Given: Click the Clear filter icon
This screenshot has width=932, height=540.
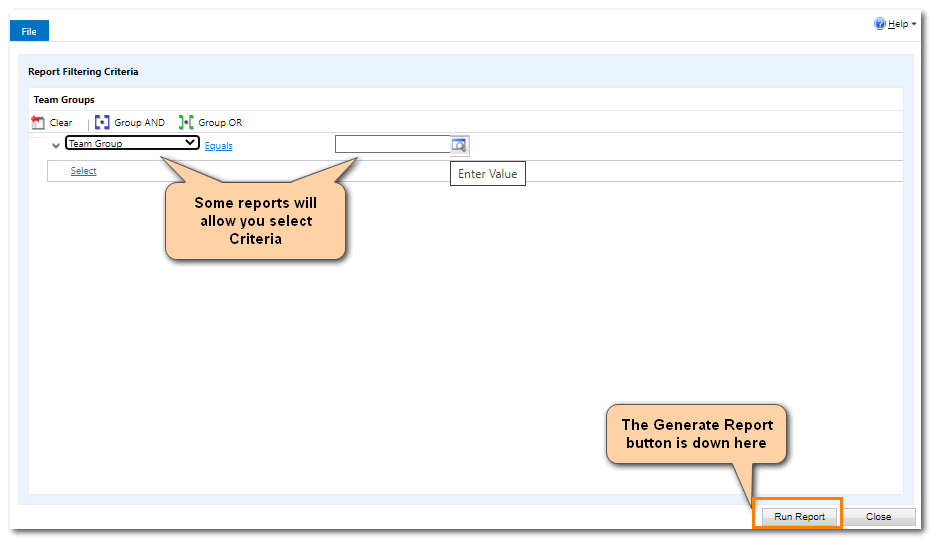Looking at the screenshot, I should pos(38,123).
